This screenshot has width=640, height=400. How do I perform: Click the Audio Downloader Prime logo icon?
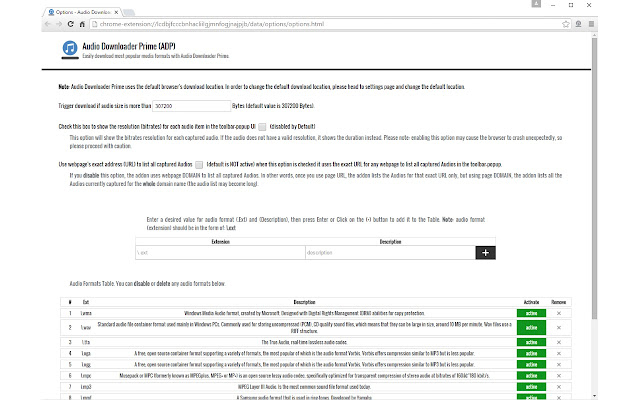point(70,48)
